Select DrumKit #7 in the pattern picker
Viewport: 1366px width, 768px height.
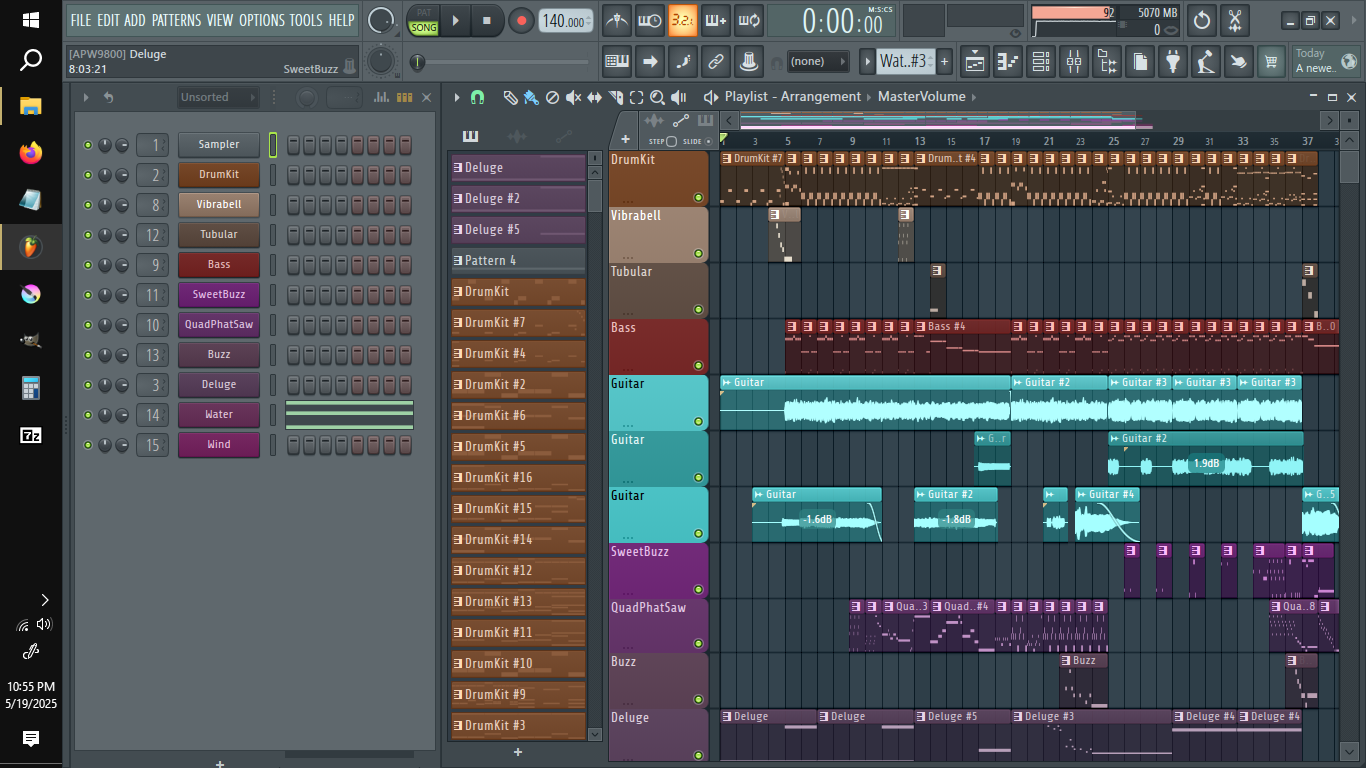(518, 323)
